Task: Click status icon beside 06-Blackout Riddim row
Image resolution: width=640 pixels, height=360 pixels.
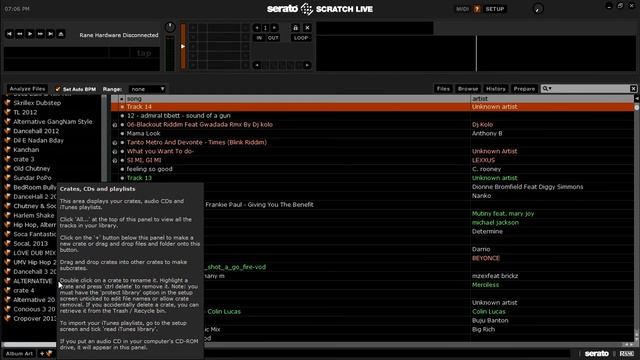Action: (x=115, y=125)
